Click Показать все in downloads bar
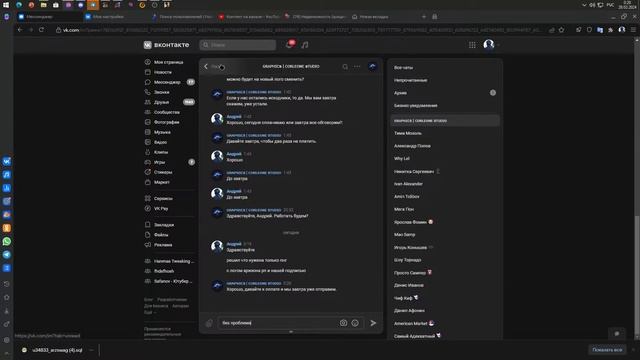The width and height of the screenshot is (640, 360). [x=607, y=350]
